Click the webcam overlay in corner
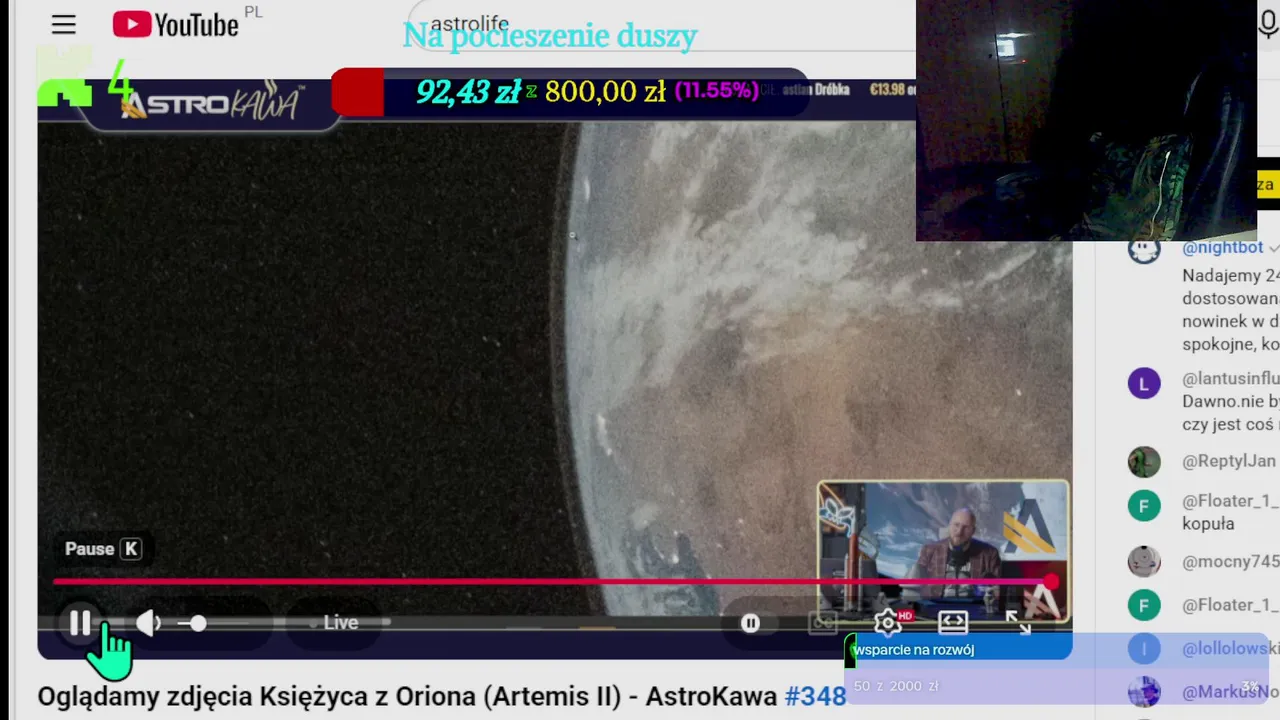The width and height of the screenshot is (1280, 720). tap(1086, 120)
